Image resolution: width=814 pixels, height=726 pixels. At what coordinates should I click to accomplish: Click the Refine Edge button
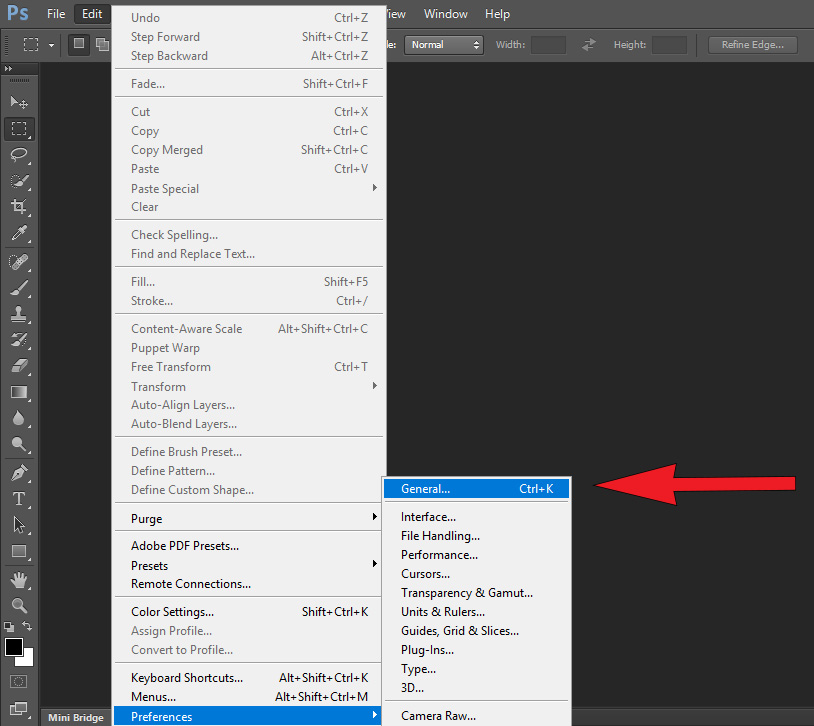(752, 44)
